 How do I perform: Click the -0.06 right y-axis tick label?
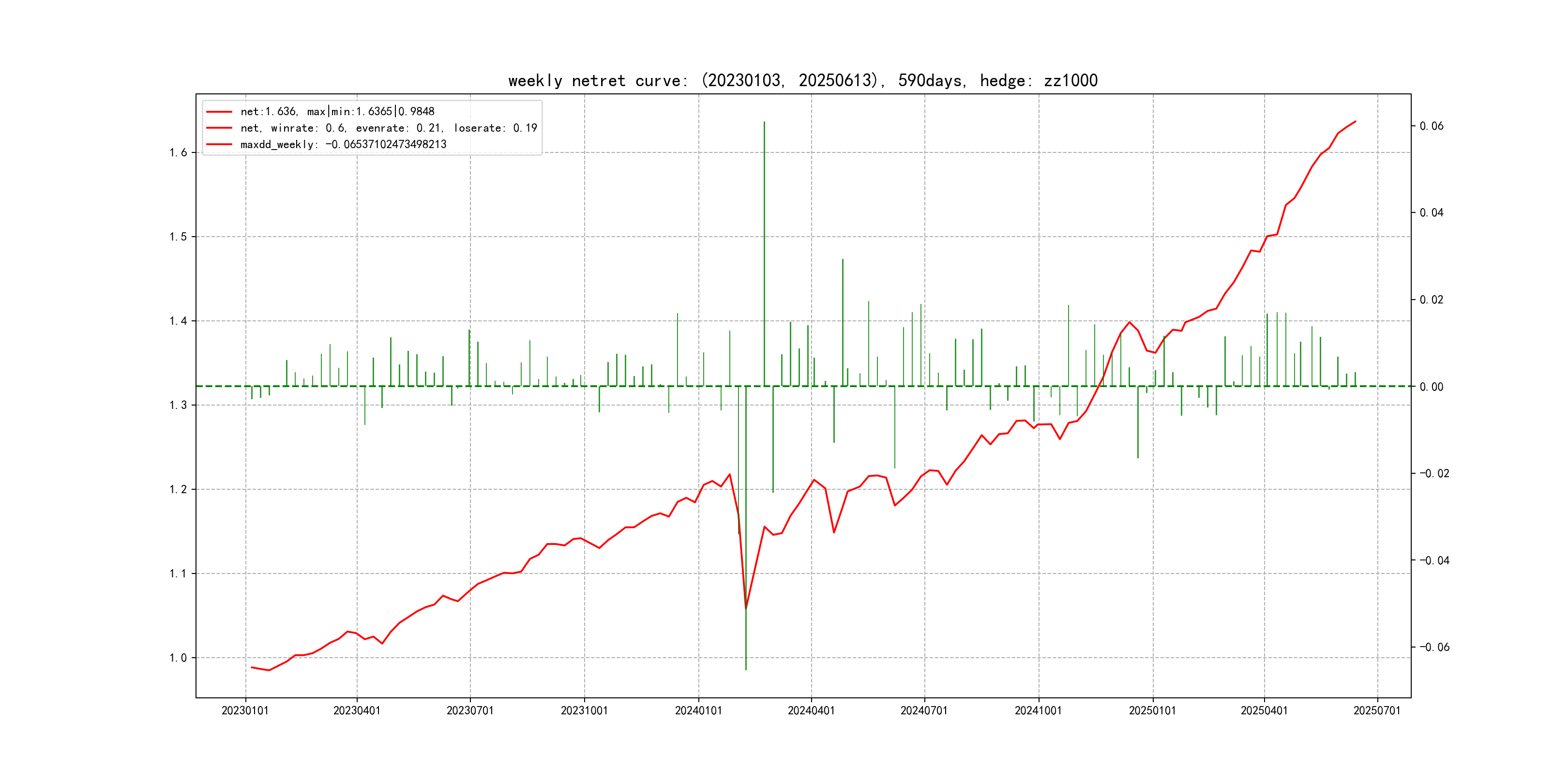coord(1434,647)
